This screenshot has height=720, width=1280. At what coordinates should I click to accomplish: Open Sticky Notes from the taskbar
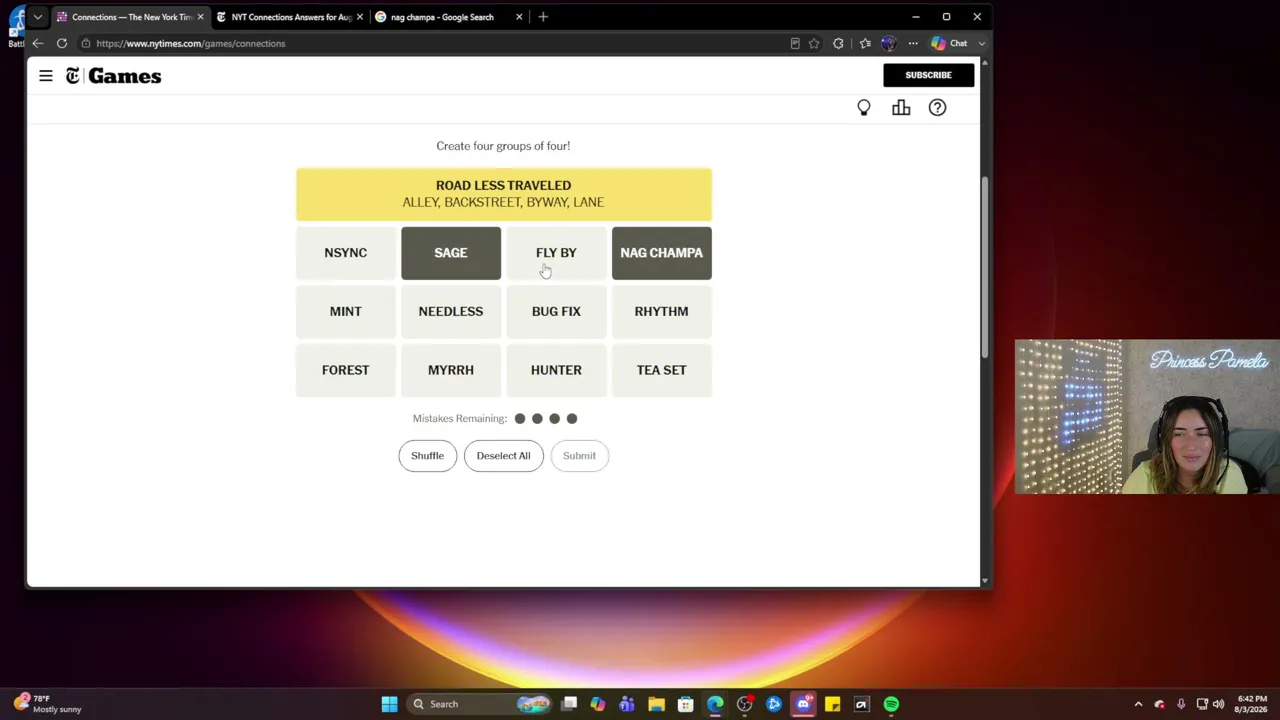832,704
